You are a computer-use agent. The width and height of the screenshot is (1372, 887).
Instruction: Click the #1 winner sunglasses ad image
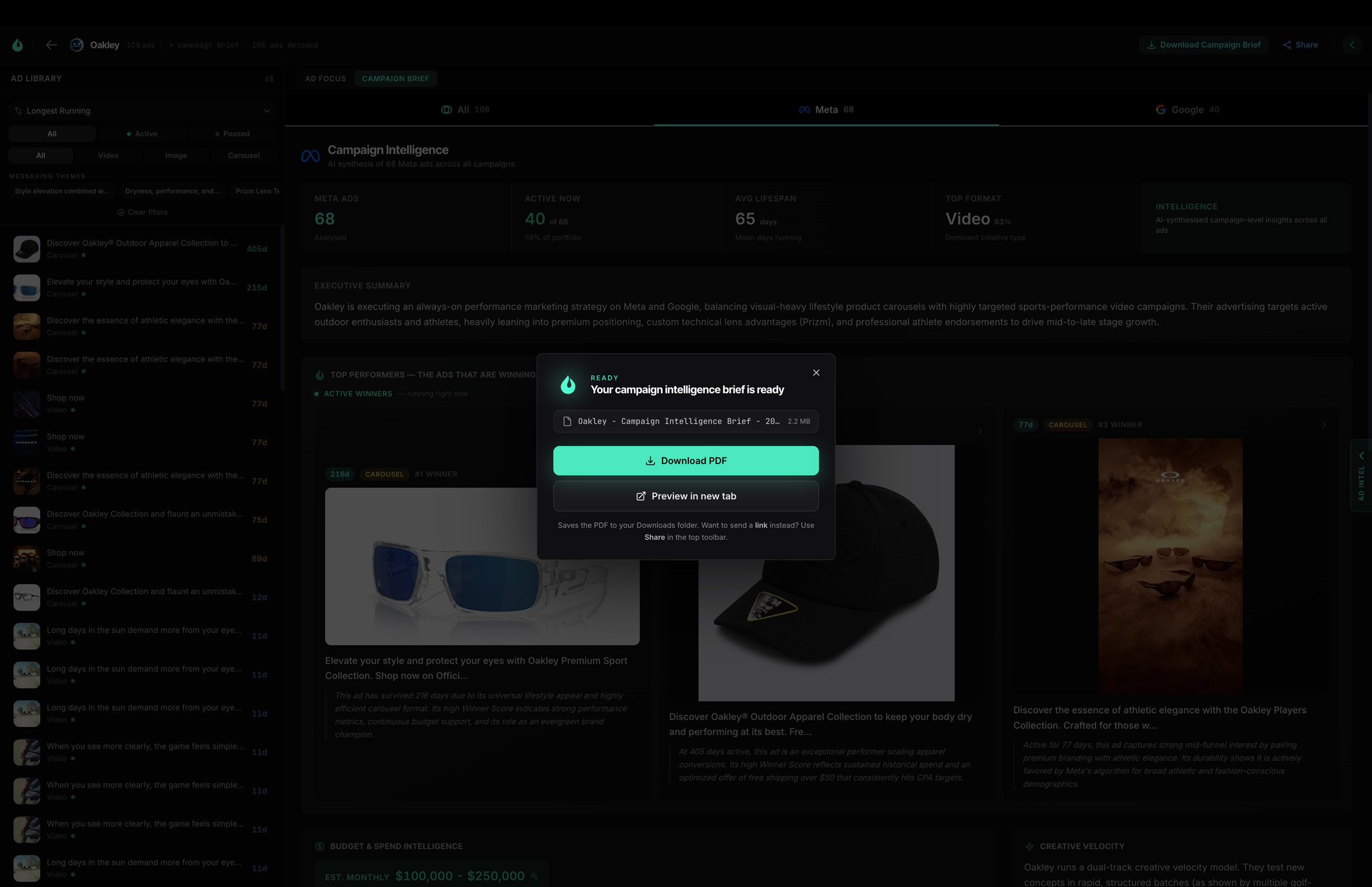[482, 566]
